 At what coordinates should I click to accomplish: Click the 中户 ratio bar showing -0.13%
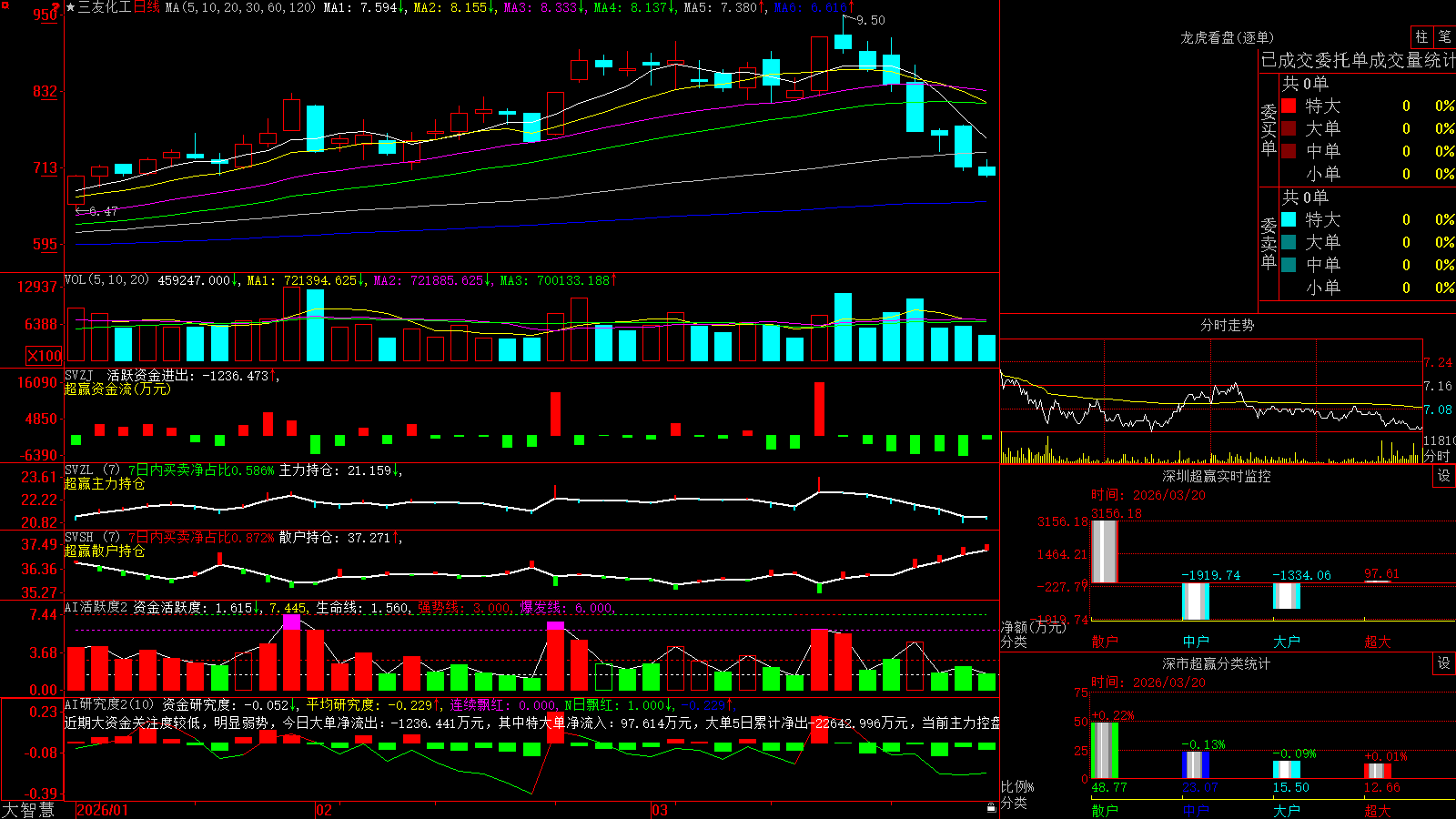click(x=1196, y=765)
